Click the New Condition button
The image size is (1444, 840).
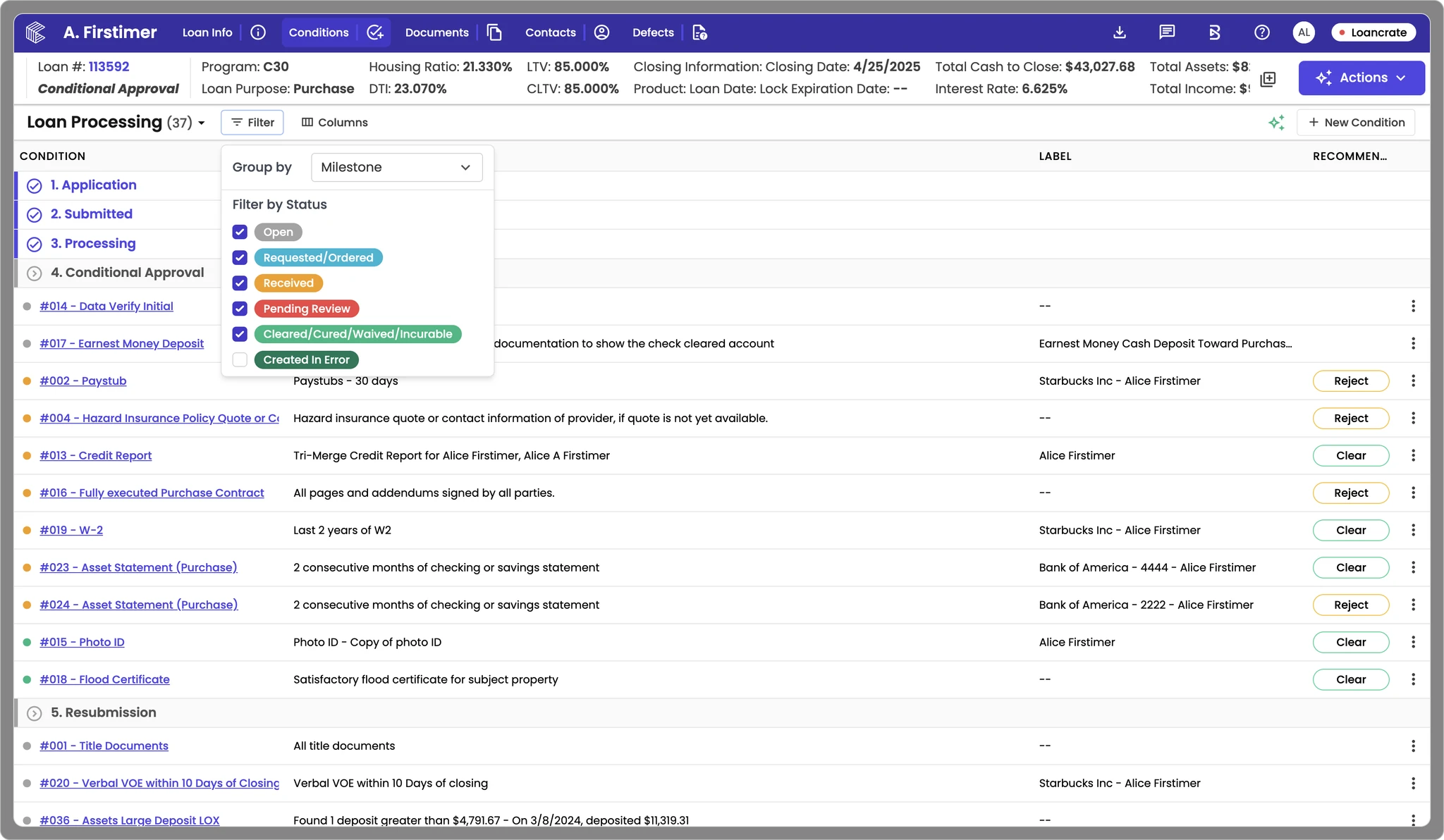pos(1356,123)
